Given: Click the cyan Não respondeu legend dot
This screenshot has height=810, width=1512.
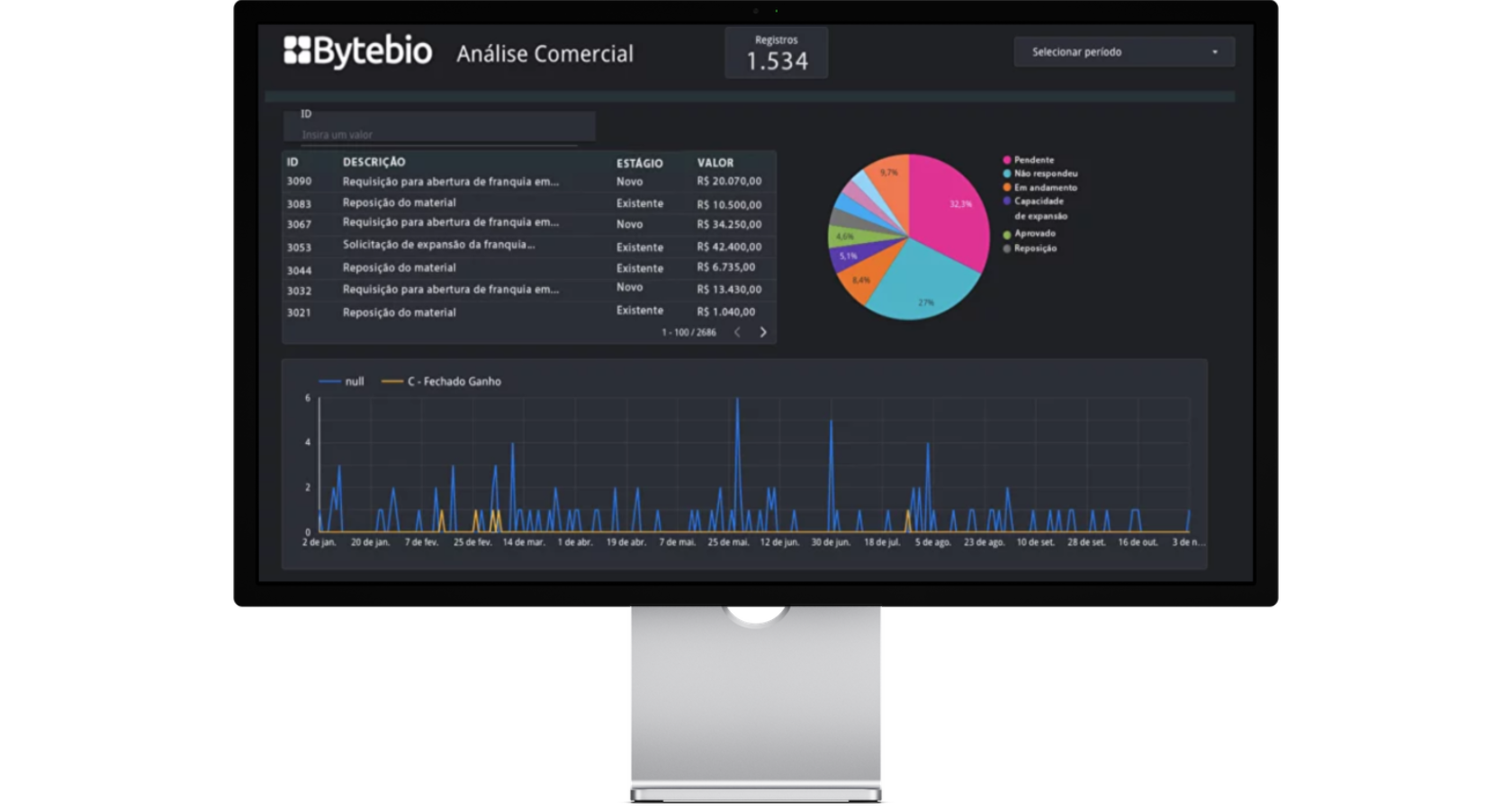Looking at the screenshot, I should point(1007,174).
